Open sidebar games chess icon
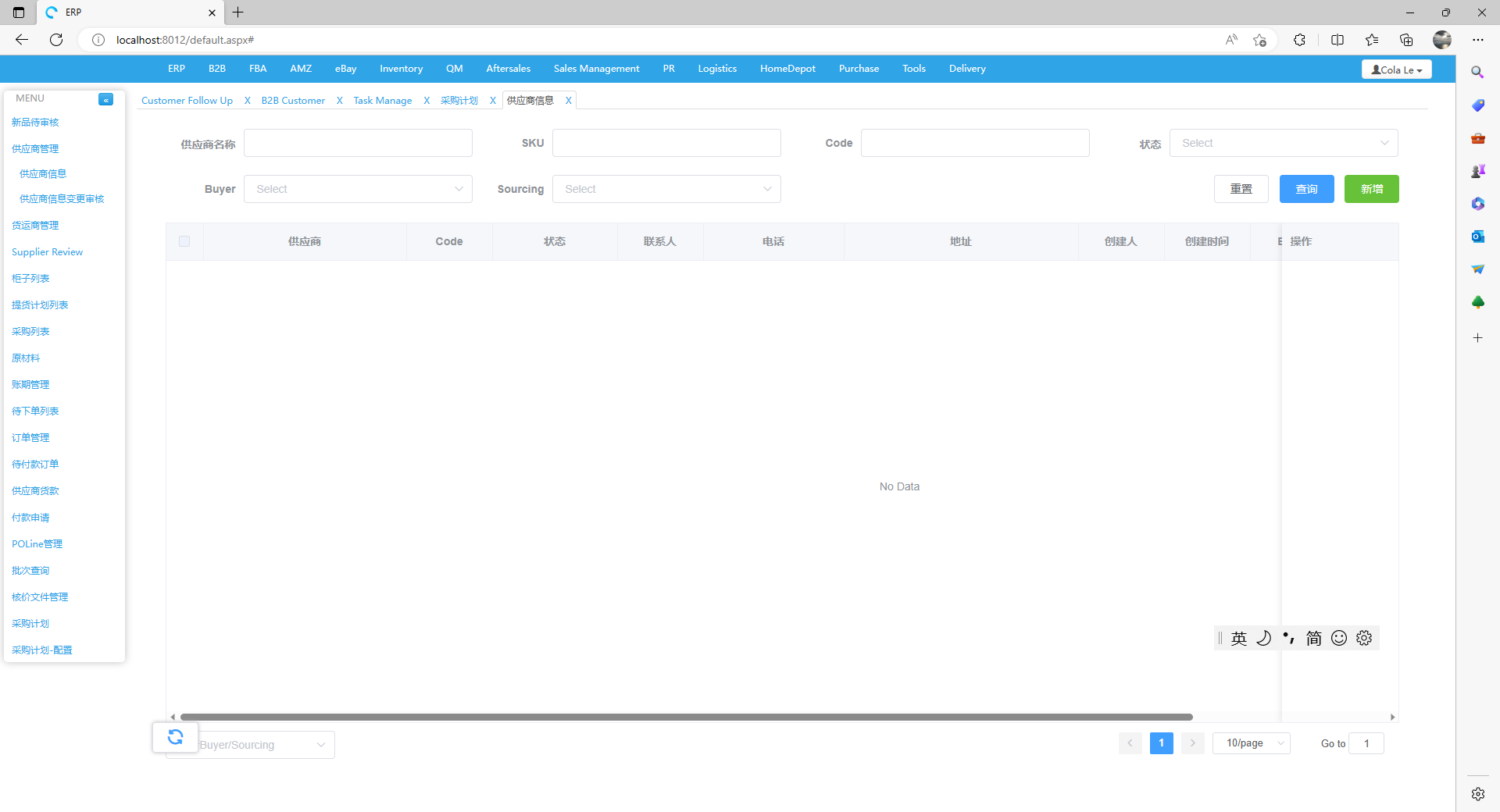 (x=1477, y=171)
